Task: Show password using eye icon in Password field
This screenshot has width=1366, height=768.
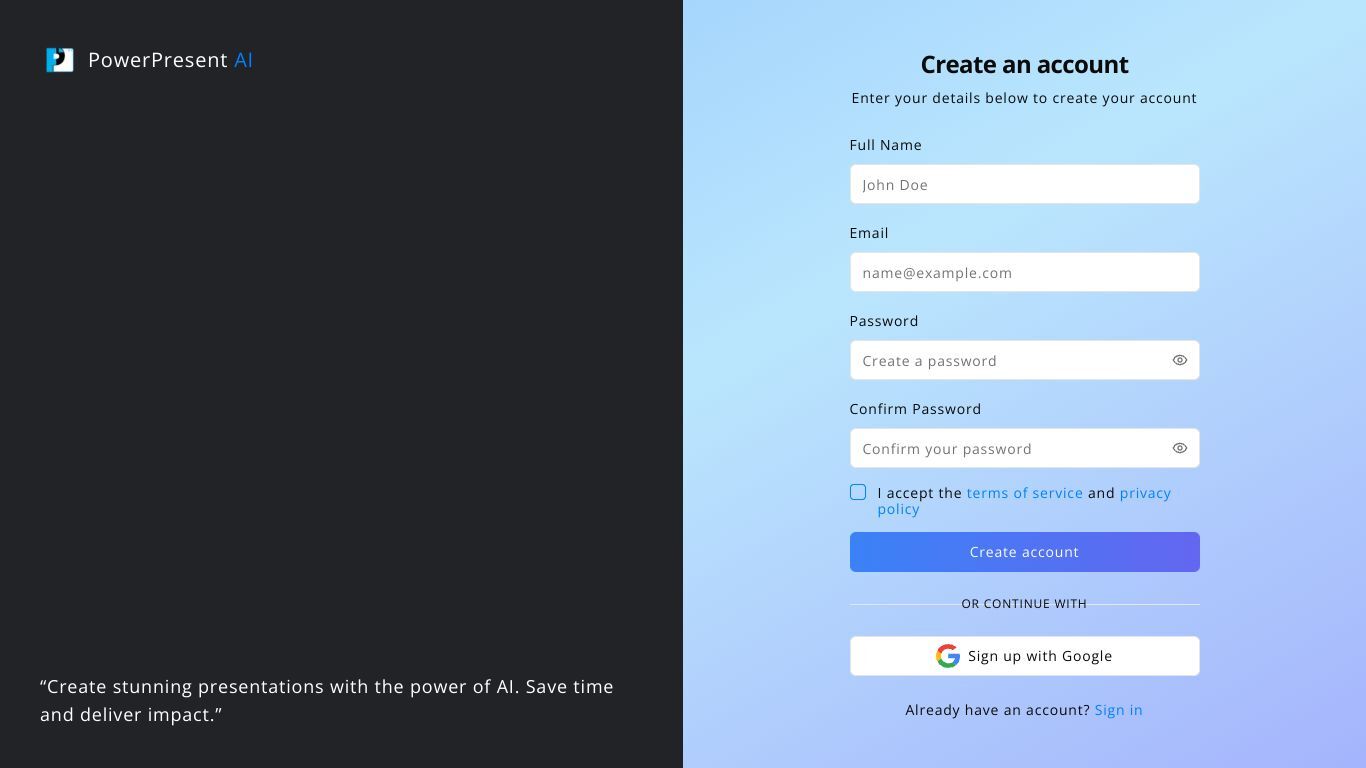Action: tap(1180, 360)
